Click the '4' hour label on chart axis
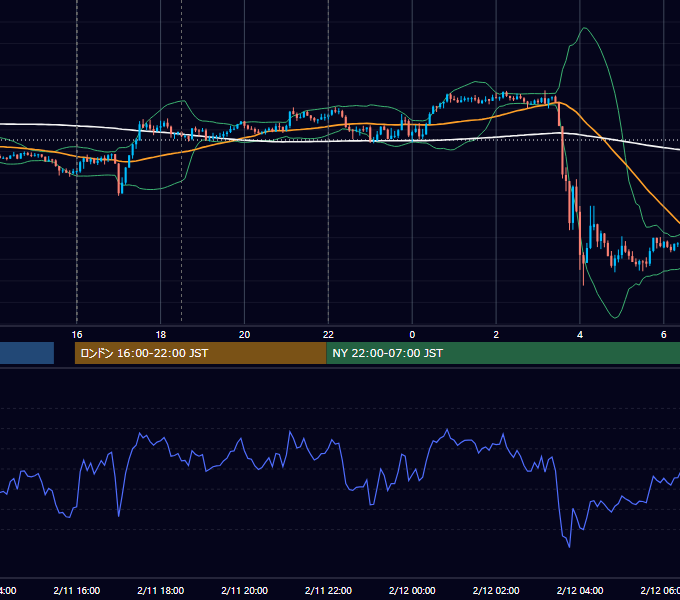 pos(580,335)
